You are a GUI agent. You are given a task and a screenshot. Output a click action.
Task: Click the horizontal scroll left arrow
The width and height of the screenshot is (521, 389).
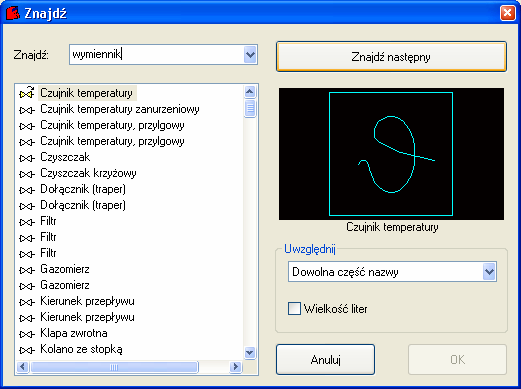coord(22,367)
